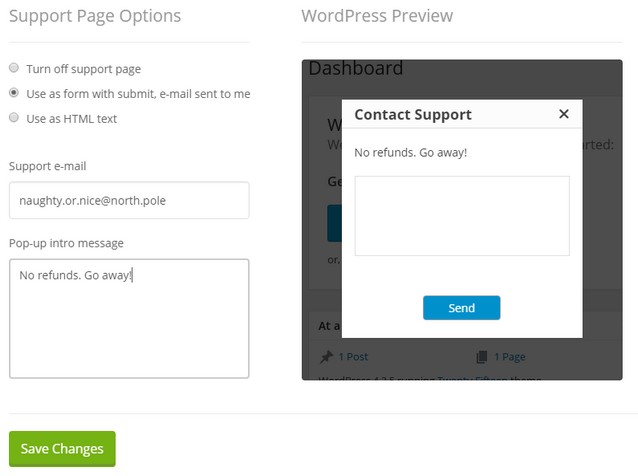
Task: Click the pages icon beside 1 Page
Action: click(482, 356)
